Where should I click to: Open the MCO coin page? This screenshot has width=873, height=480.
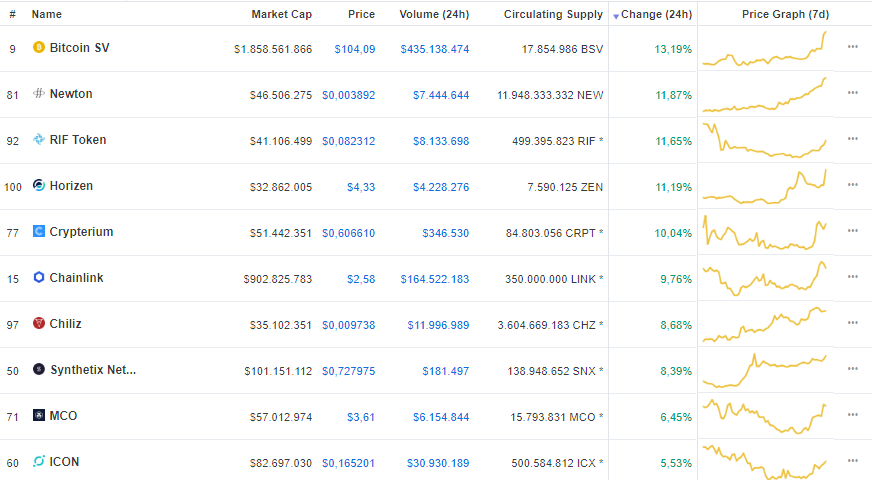click(63, 416)
